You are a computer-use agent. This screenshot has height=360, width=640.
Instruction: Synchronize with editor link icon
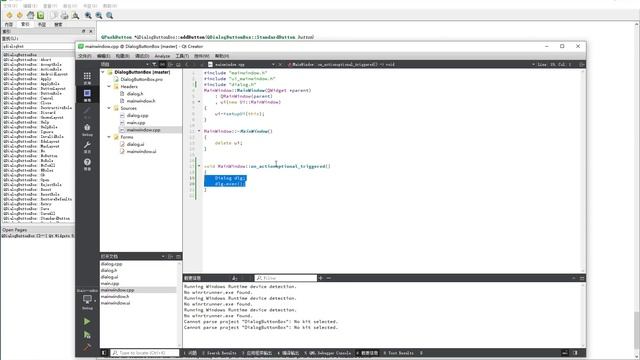coord(162,64)
